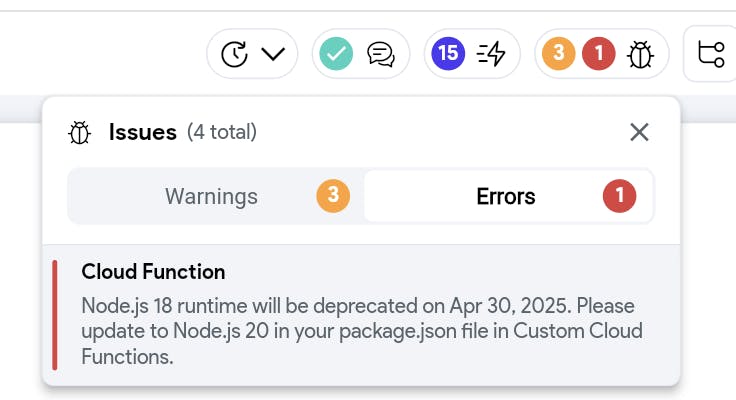Click the red 1 badge on Errors tab
The image size is (736, 400).
pyautogui.click(x=619, y=197)
